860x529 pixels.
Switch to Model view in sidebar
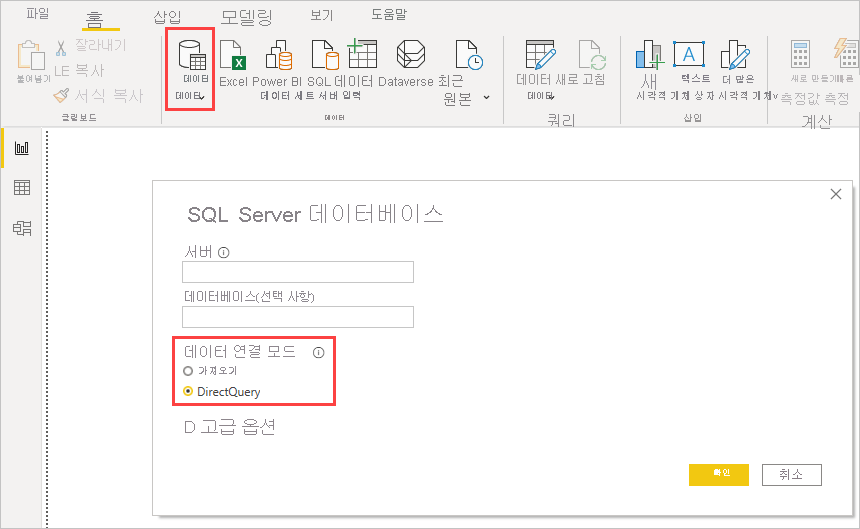22,228
